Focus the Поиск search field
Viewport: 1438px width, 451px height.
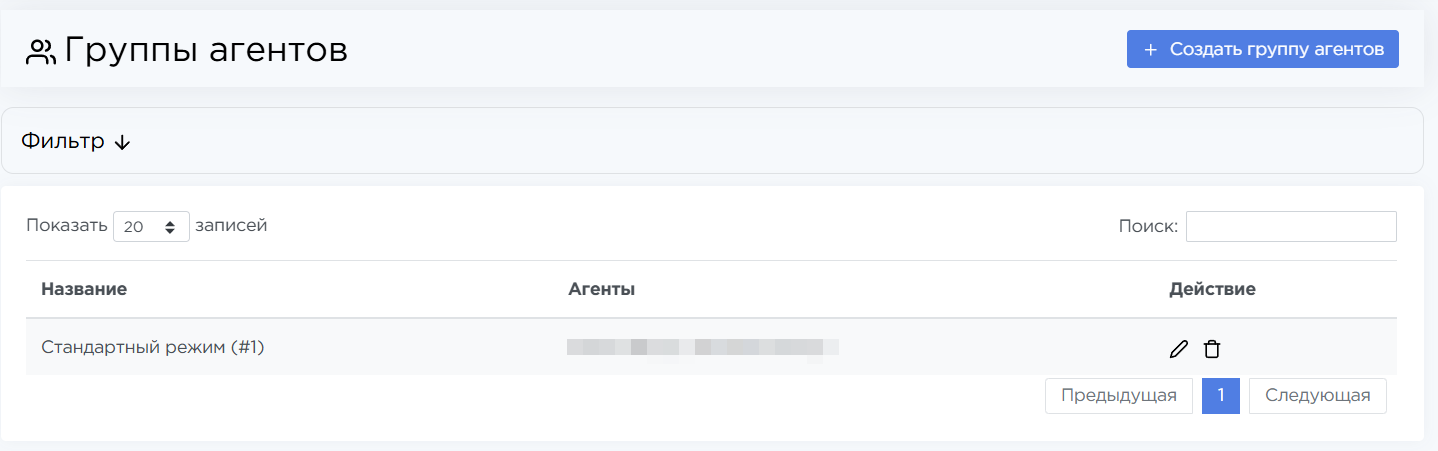(x=1290, y=227)
